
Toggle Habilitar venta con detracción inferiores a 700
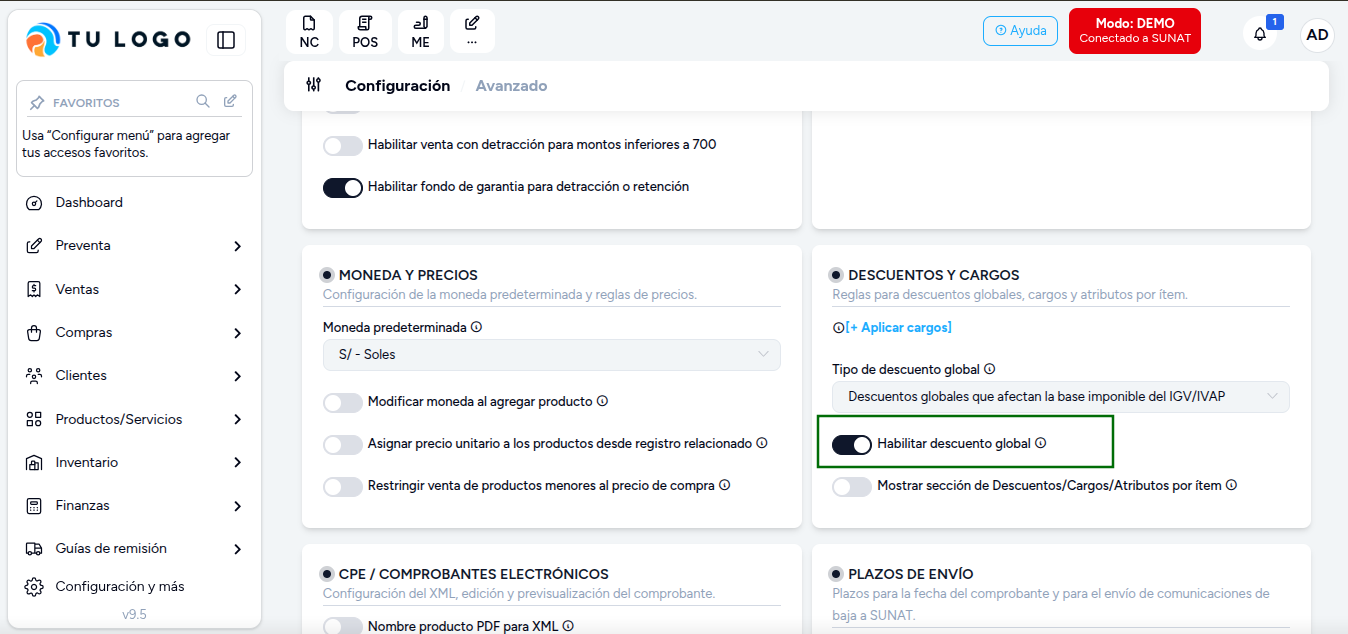point(343,146)
